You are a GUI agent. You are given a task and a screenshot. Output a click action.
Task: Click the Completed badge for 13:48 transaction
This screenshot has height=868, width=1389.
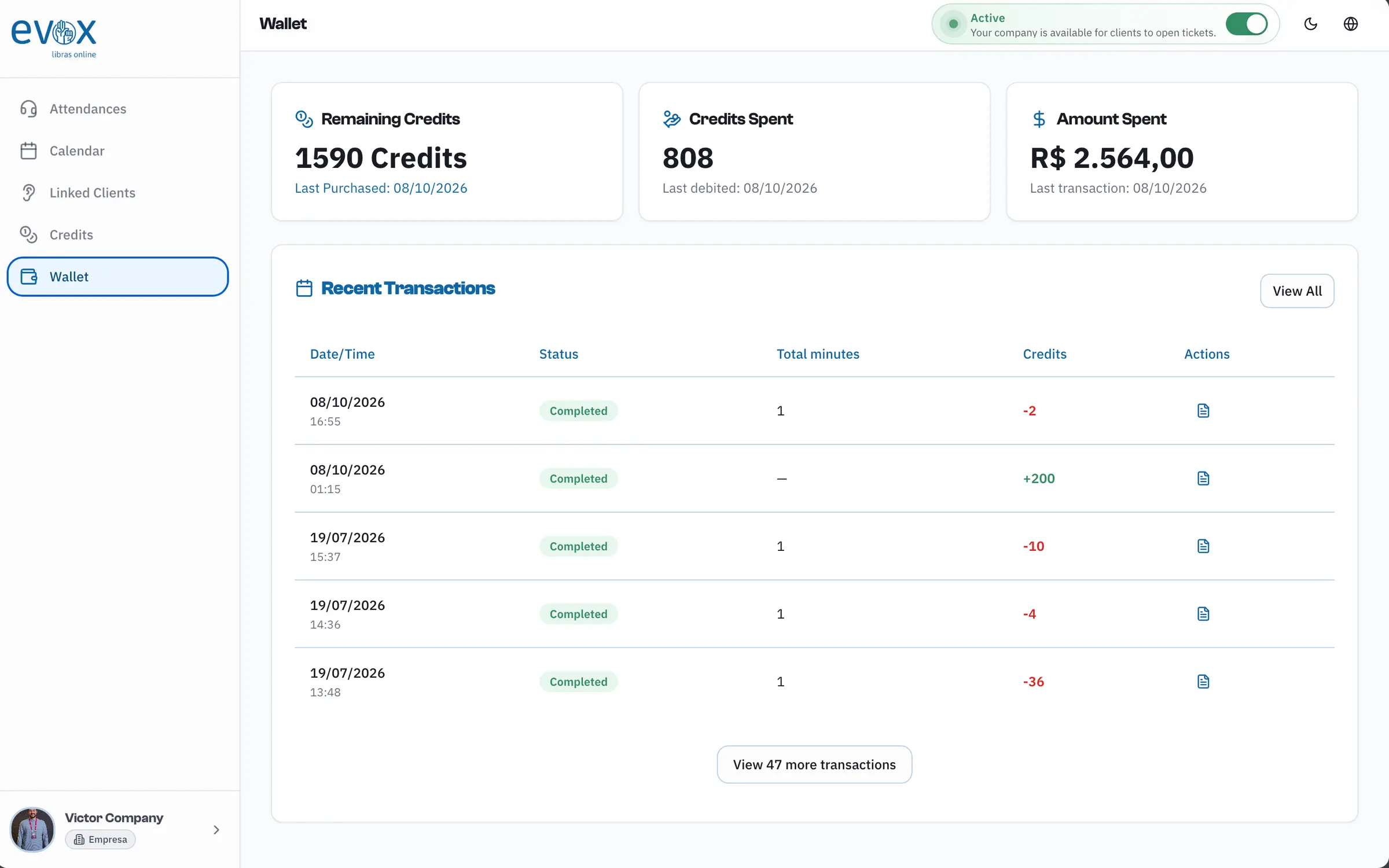click(x=578, y=682)
